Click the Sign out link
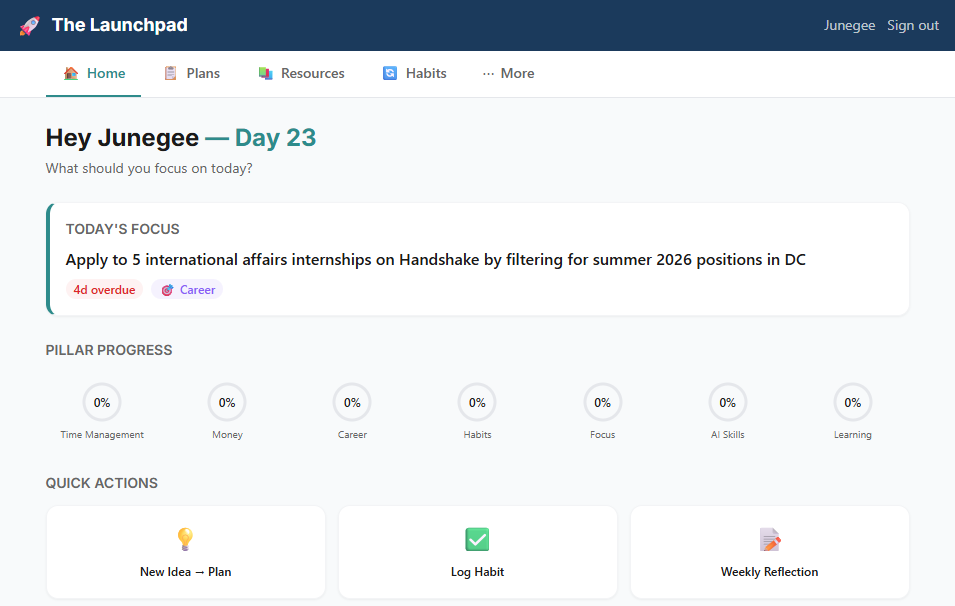955x606 pixels. 912,25
